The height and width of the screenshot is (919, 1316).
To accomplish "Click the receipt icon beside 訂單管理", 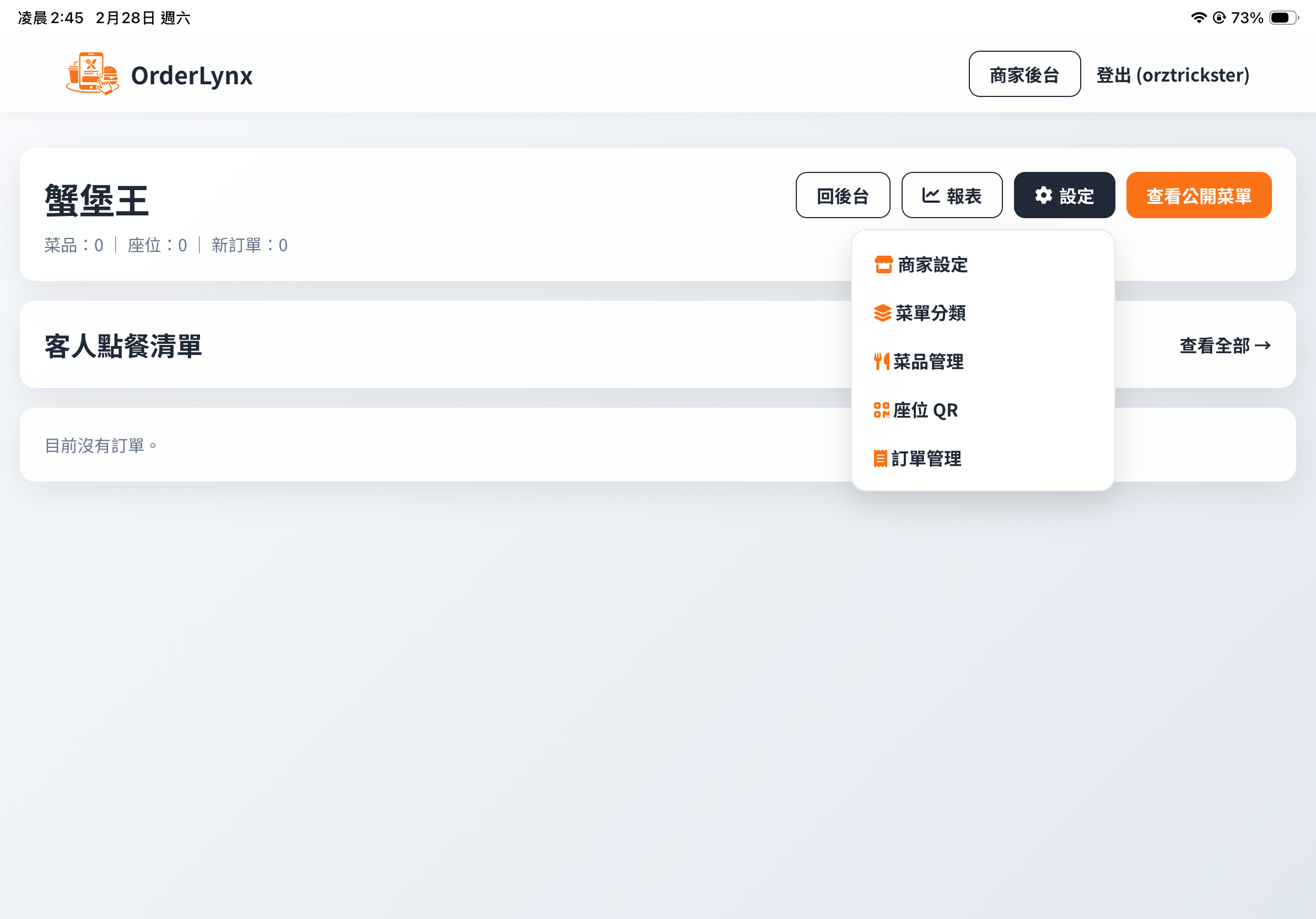I will 880,458.
